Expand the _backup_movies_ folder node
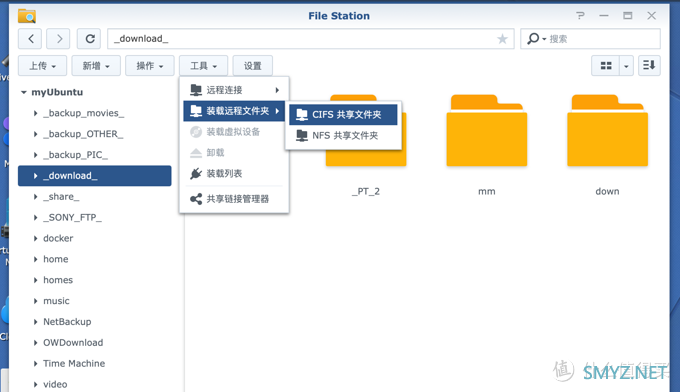This screenshot has width=680, height=392. (36, 113)
